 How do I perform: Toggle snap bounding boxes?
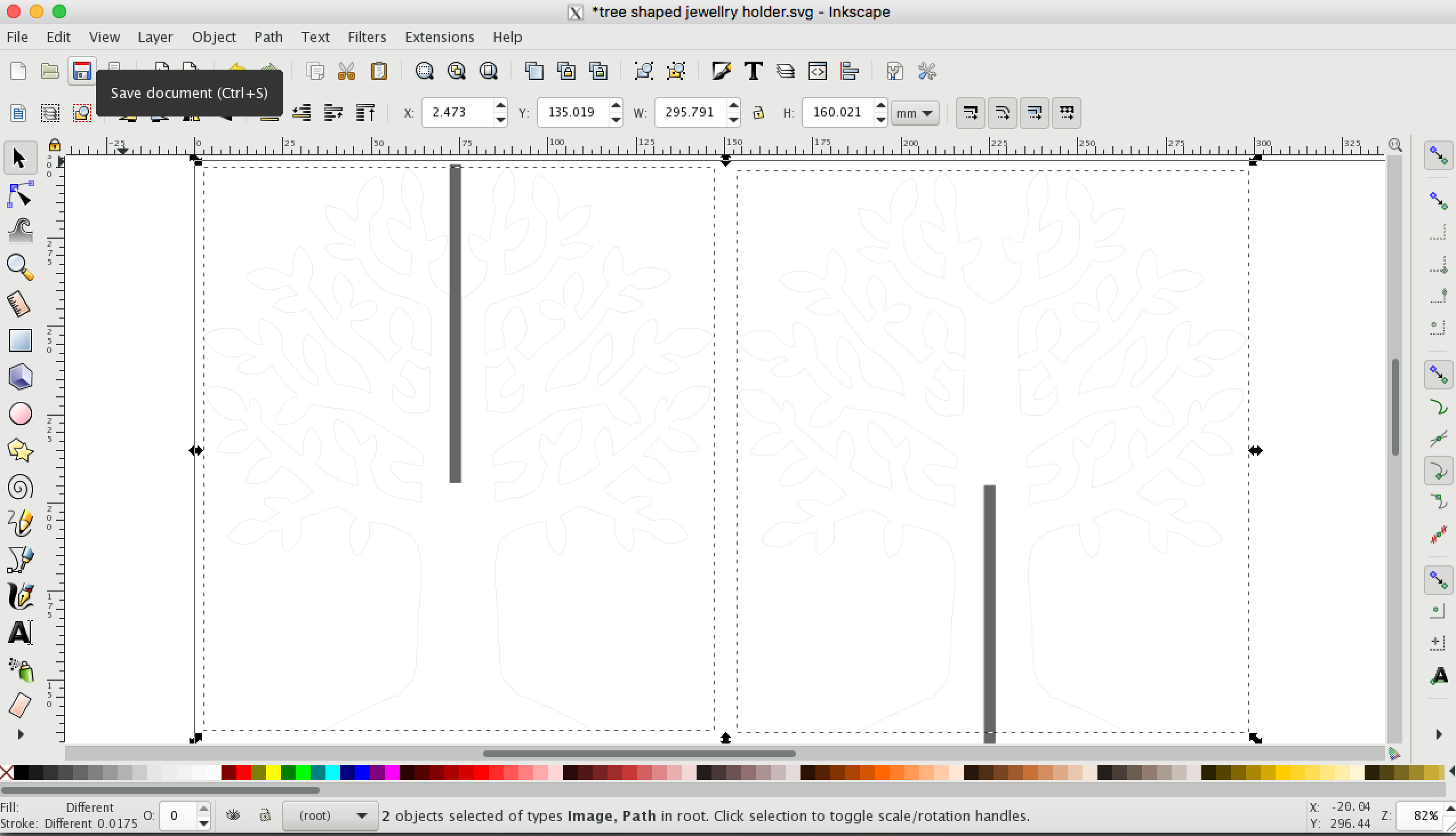click(1438, 201)
